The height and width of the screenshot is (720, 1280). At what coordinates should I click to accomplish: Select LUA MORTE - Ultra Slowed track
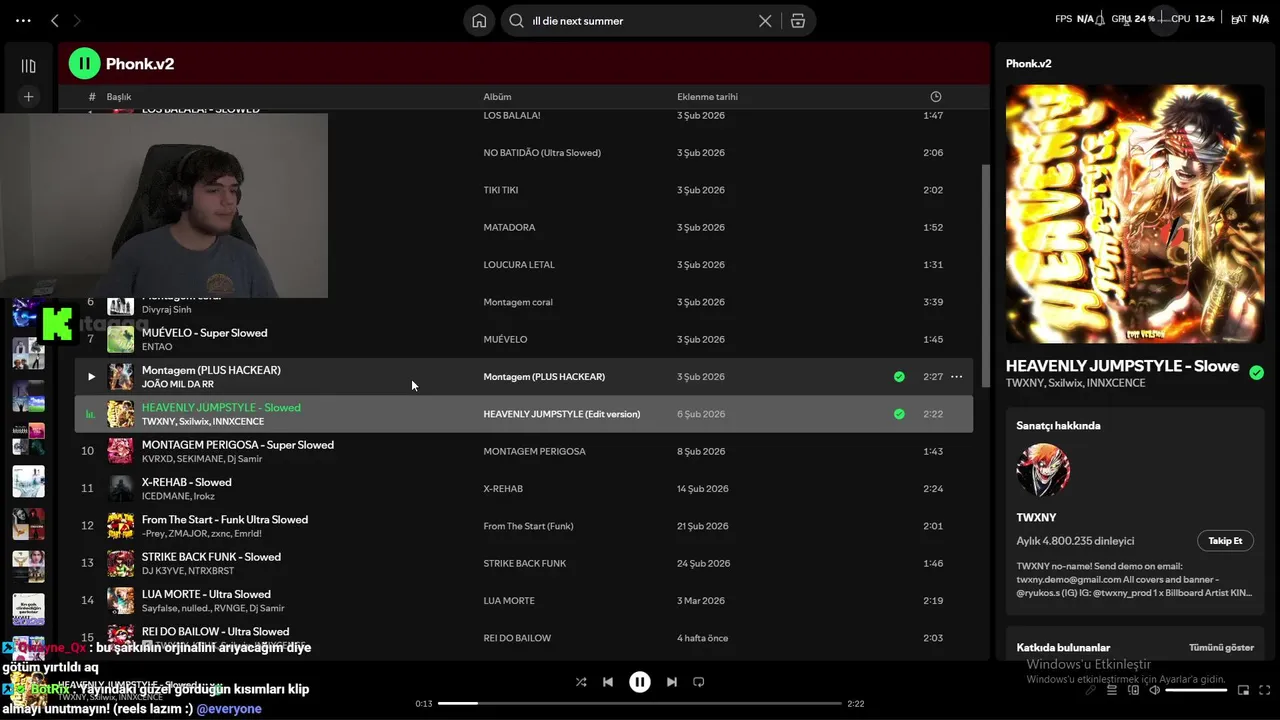point(206,594)
